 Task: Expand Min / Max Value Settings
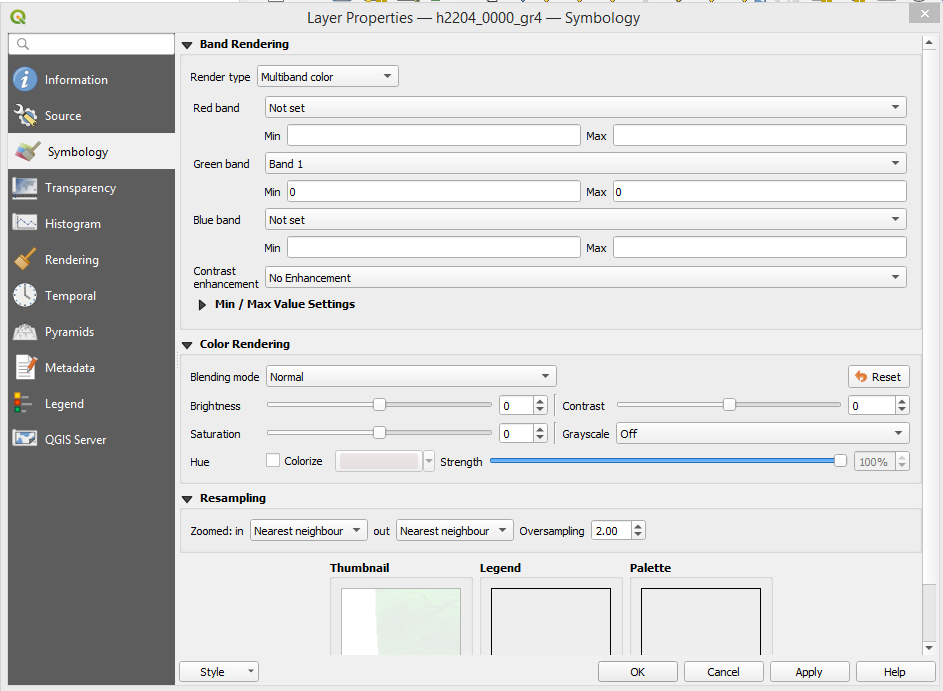click(x=202, y=304)
